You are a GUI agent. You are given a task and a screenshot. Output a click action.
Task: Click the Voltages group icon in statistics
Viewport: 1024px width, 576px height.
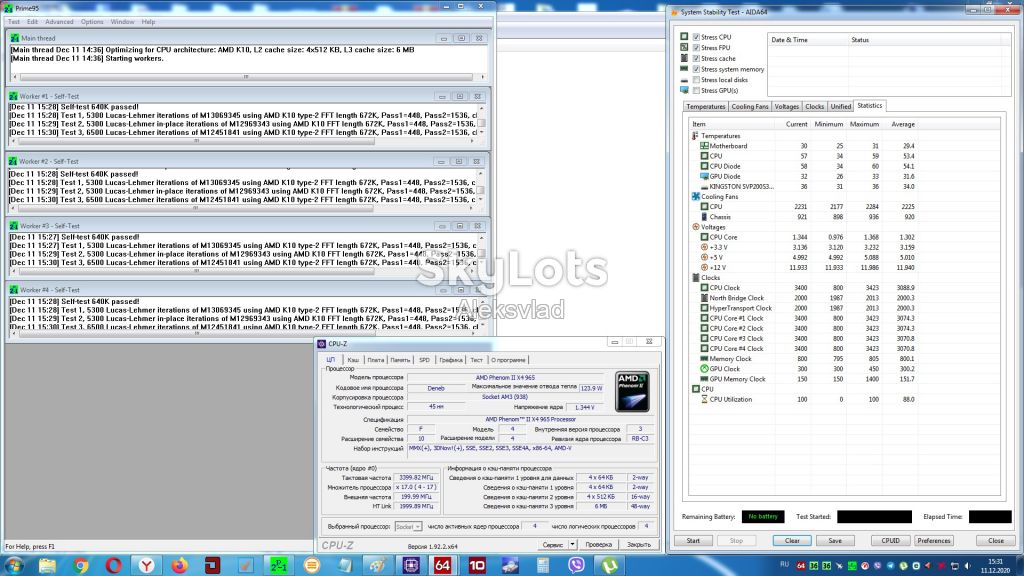point(696,227)
